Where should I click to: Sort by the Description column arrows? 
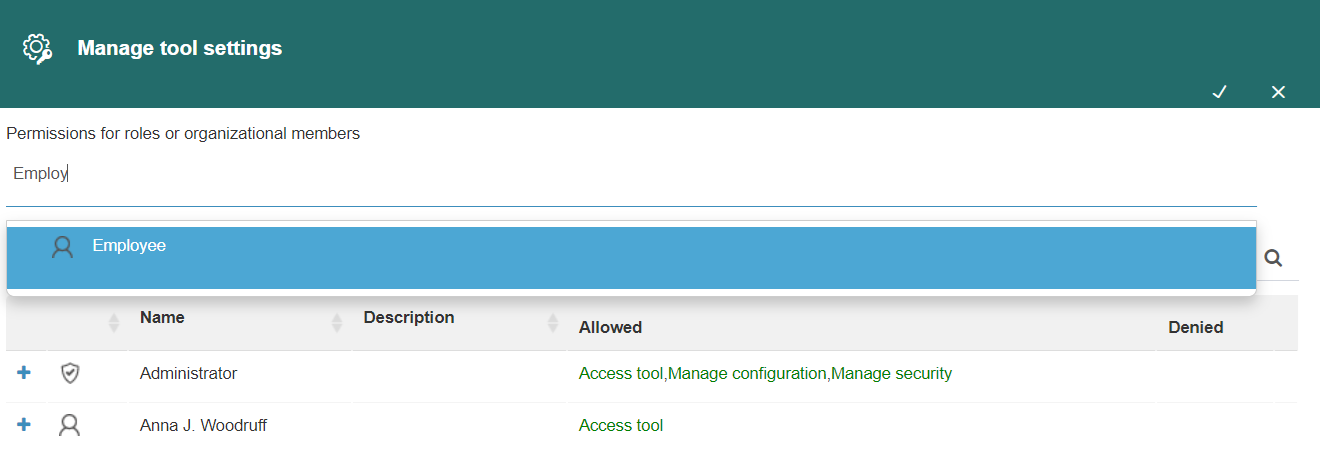pyautogui.click(x=552, y=323)
